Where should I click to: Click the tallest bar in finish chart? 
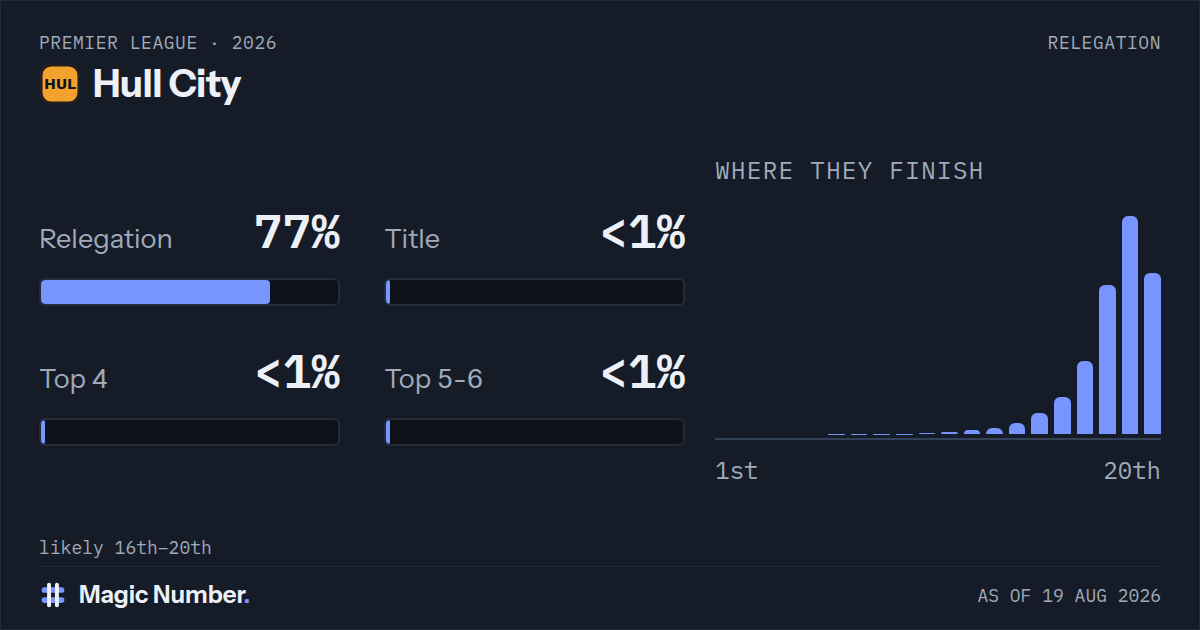click(1130, 325)
